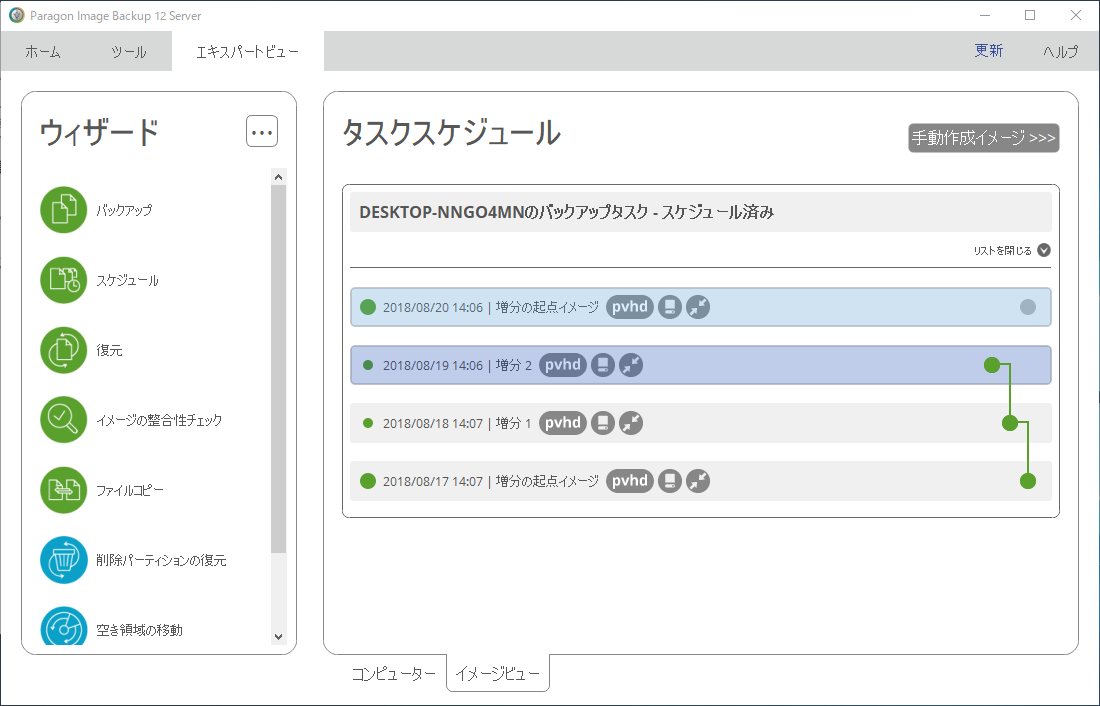Open the ヘルプ menu

[1060, 52]
